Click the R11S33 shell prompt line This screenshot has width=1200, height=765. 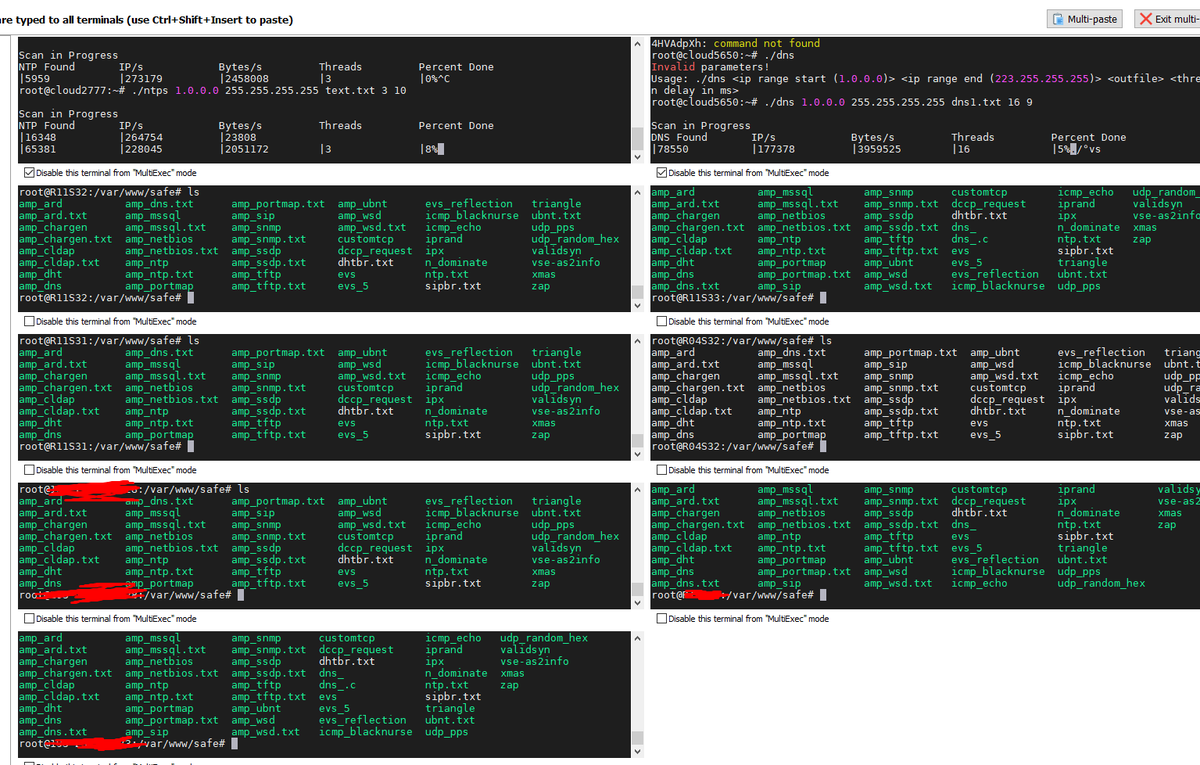coord(741,298)
